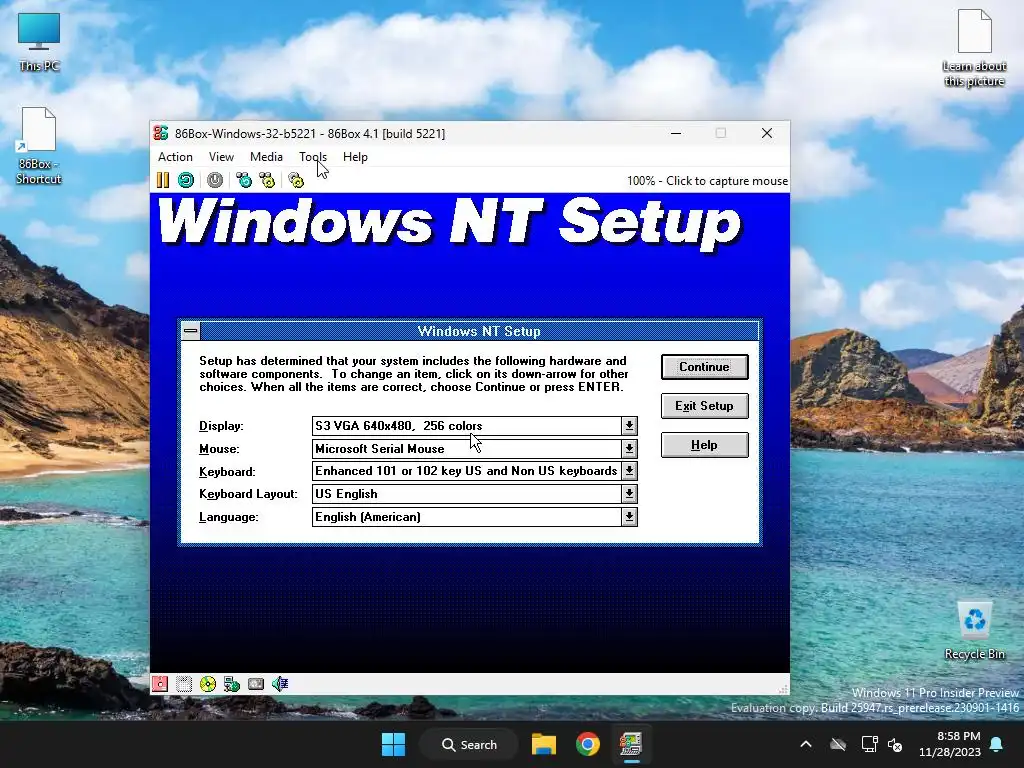Viewport: 1024px width, 768px height.
Task: Click the network display tray icon
Action: coord(870,744)
